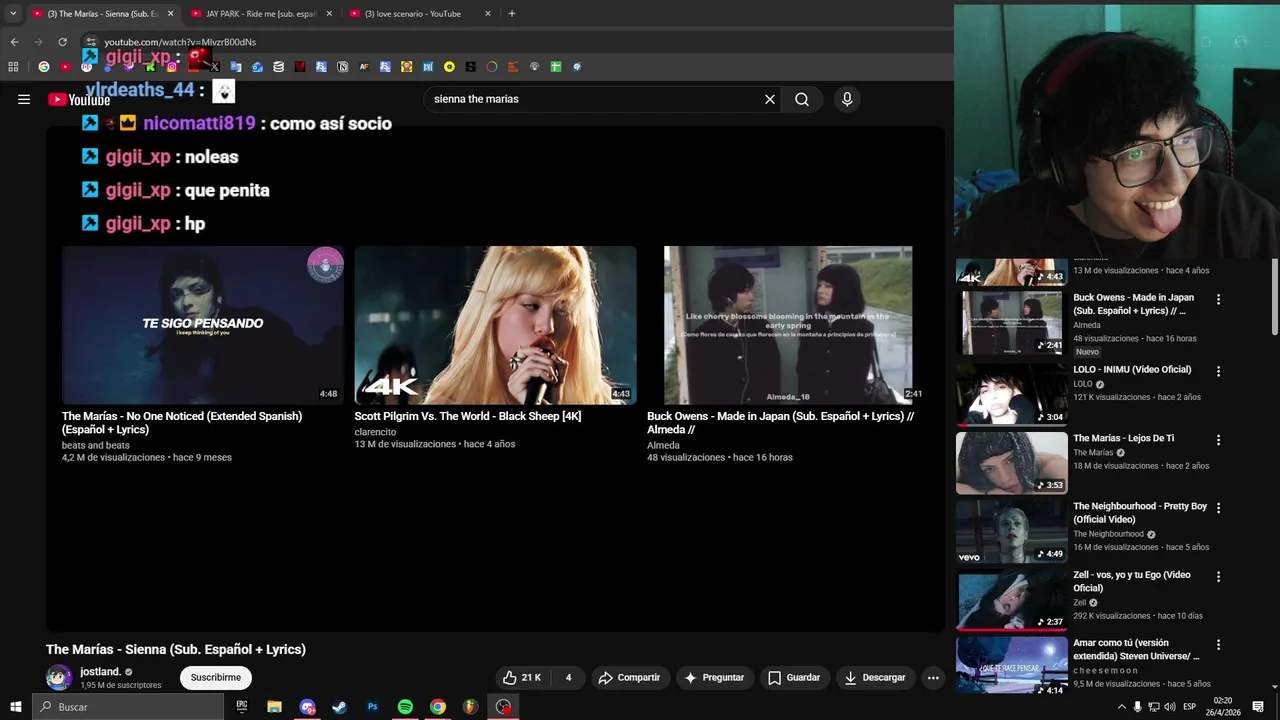This screenshot has width=1280, height=720.
Task: Play end-screen Buck Owens Made in Japan thumbnail
Action: click(788, 325)
